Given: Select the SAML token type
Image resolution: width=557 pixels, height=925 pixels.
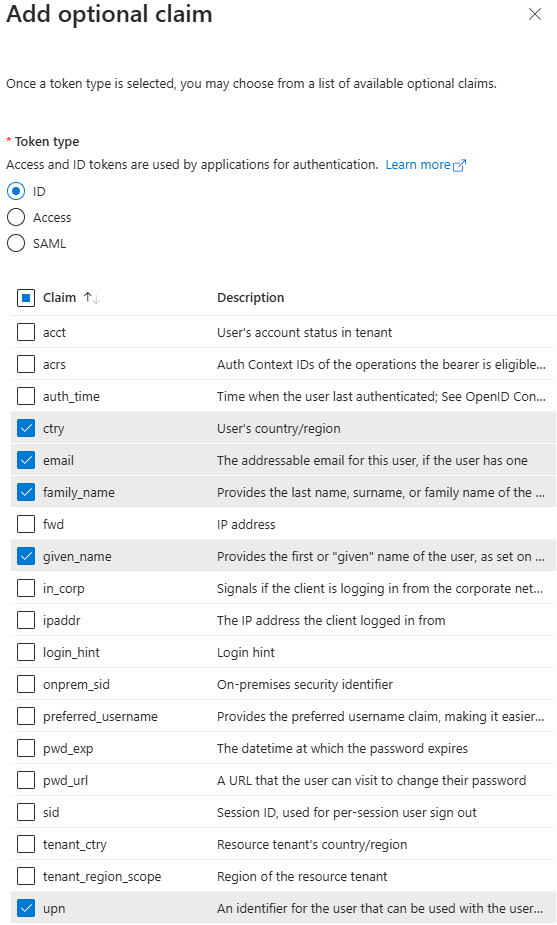Looking at the screenshot, I should tap(16, 243).
